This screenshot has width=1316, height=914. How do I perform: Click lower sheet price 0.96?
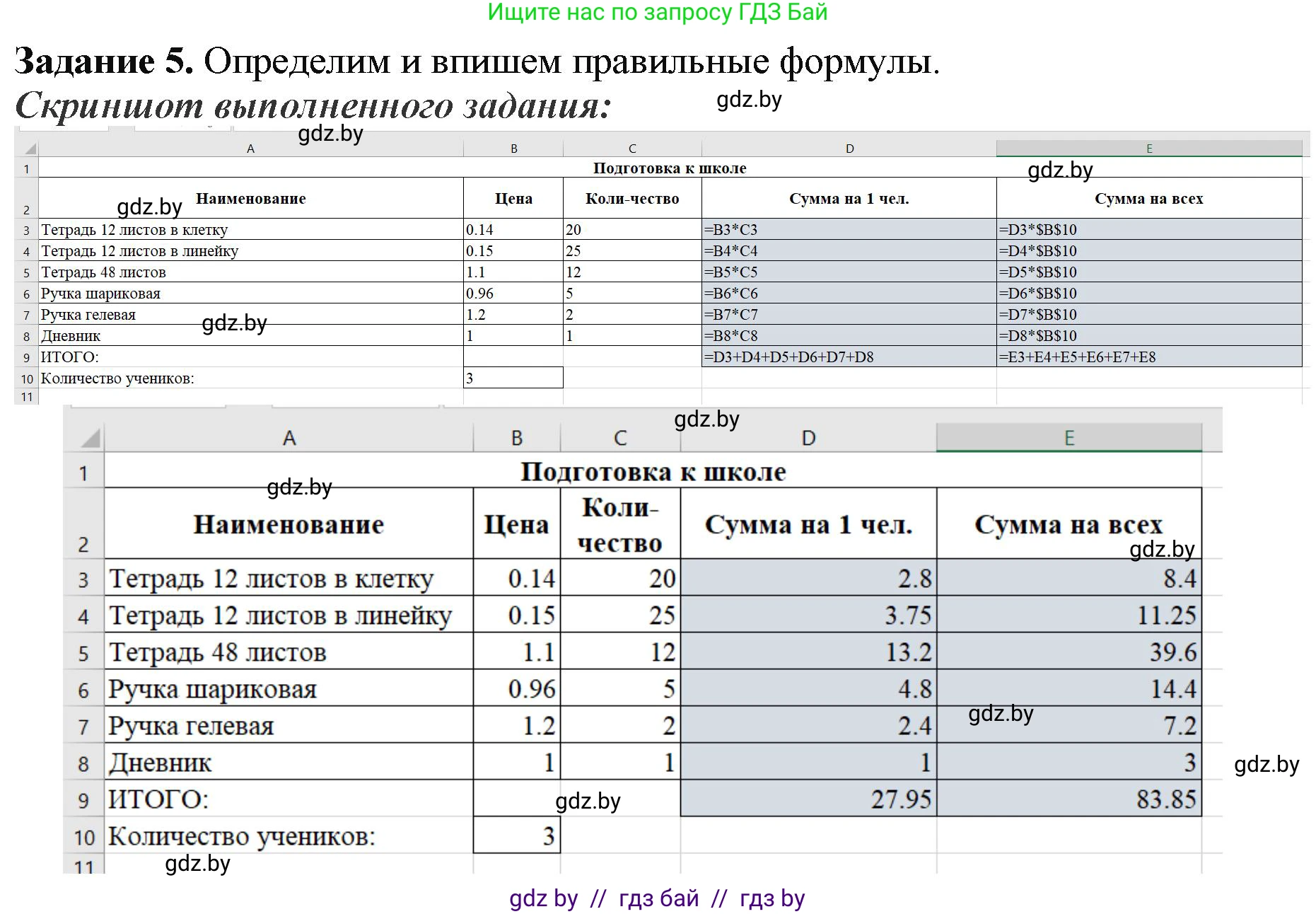point(517,688)
